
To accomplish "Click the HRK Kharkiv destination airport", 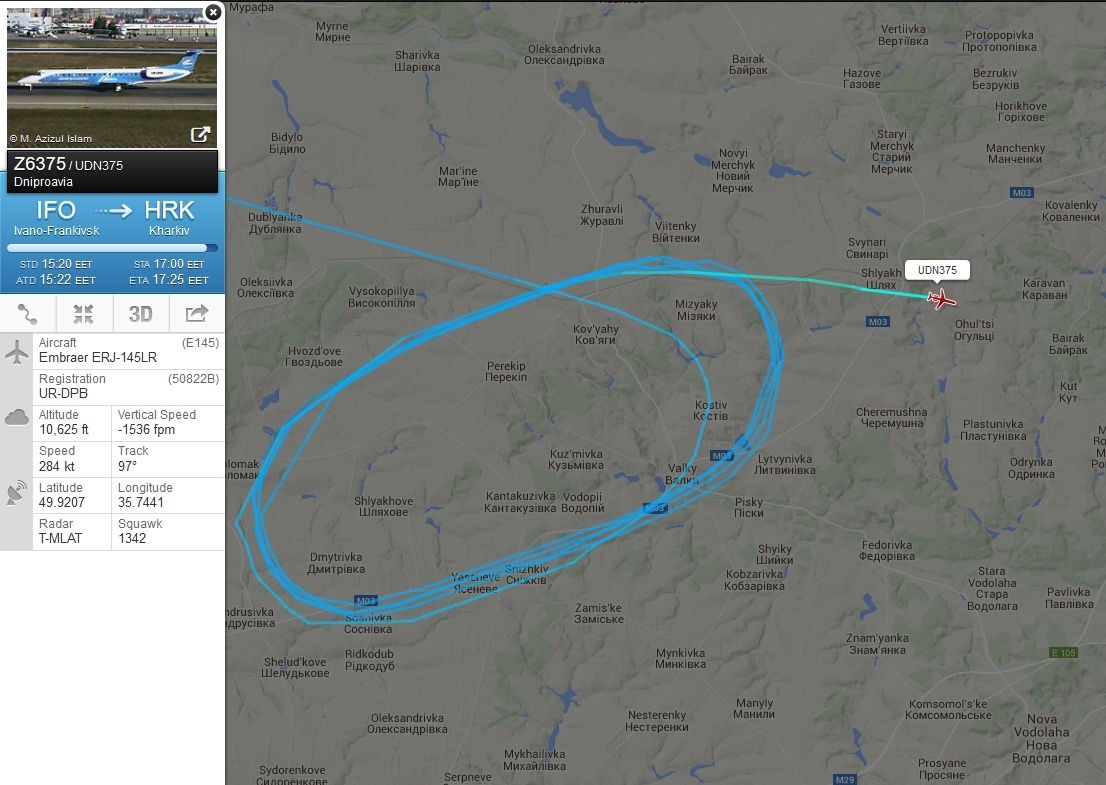I will [x=169, y=218].
